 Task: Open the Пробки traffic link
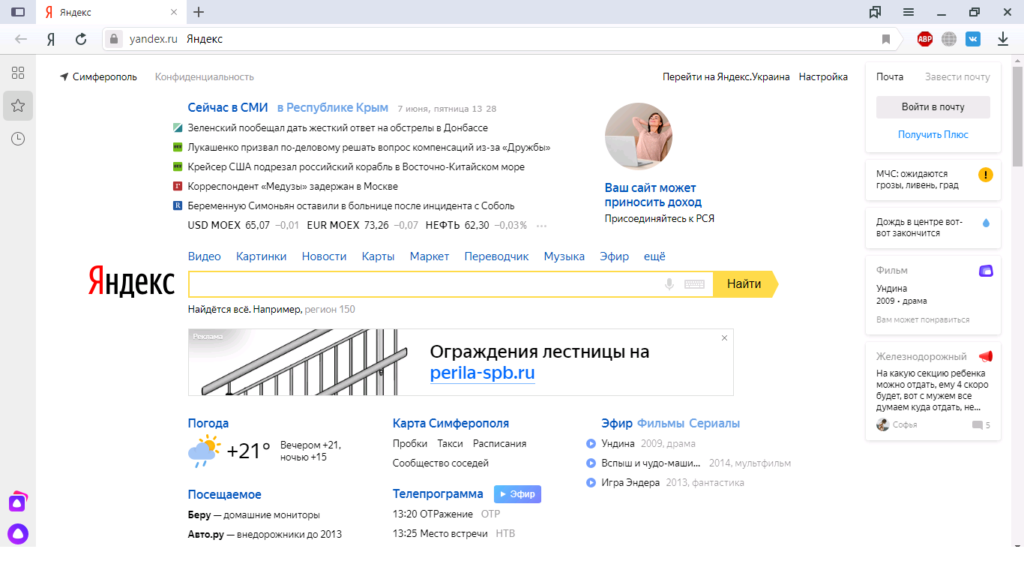pos(409,443)
